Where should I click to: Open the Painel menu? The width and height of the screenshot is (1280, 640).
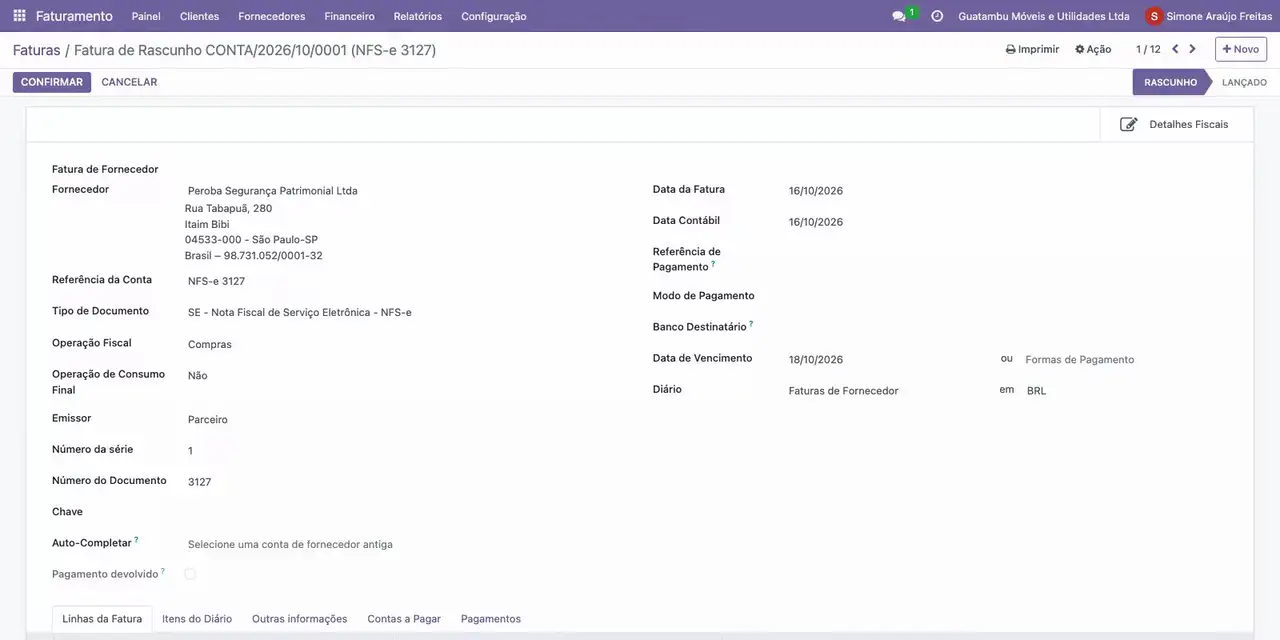coord(146,16)
